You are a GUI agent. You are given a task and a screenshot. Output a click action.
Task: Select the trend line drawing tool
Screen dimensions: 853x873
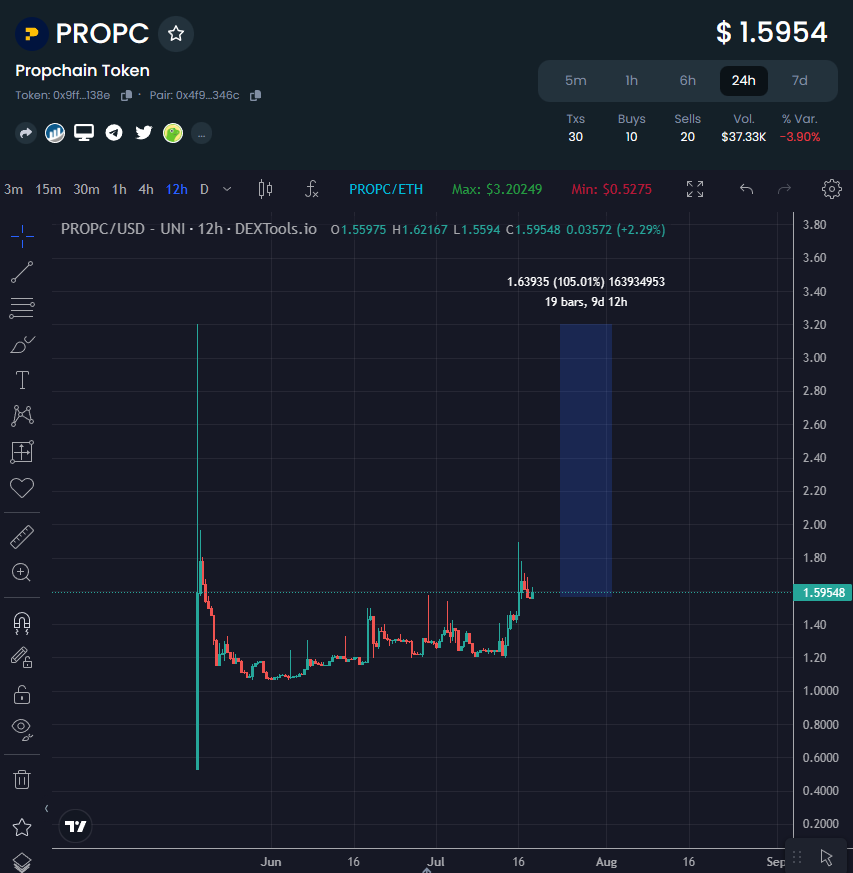(22, 272)
